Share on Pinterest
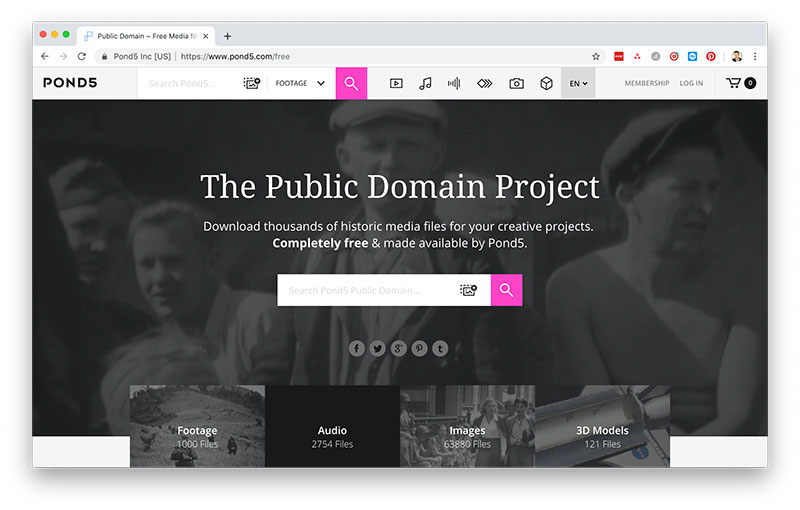 click(419, 348)
